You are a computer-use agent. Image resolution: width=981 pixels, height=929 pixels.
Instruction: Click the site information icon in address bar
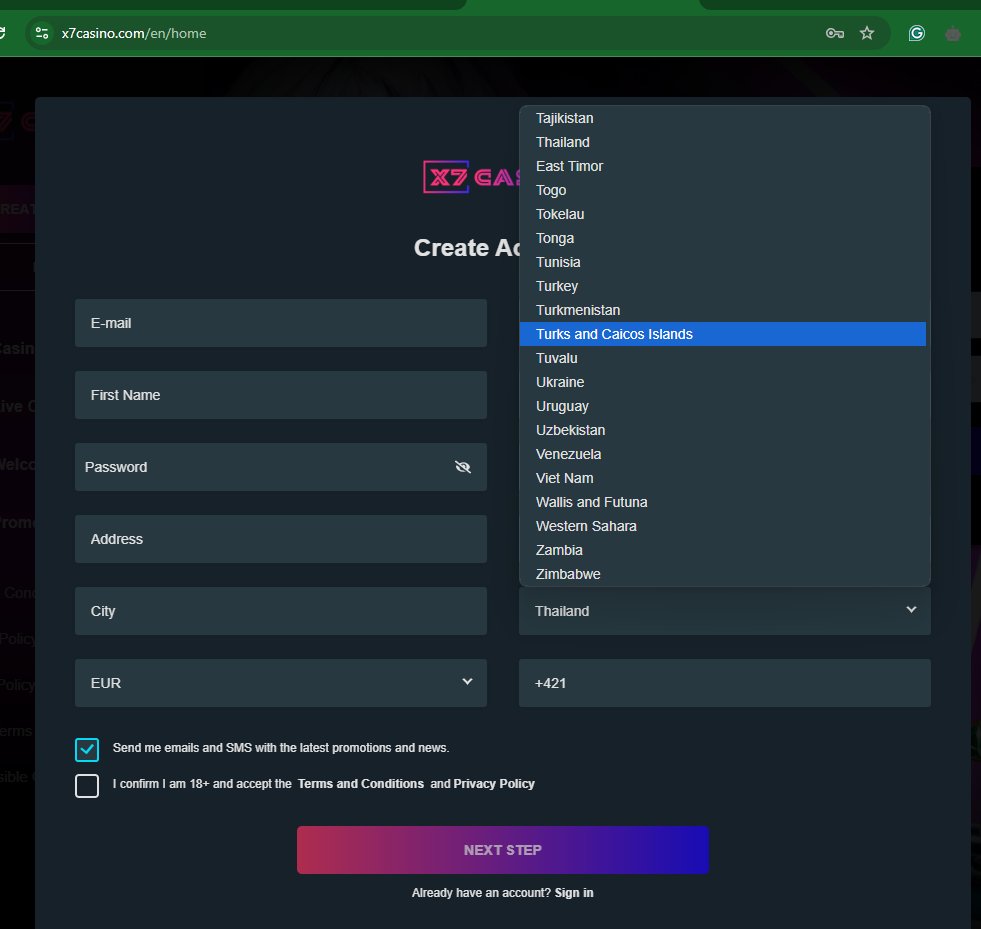[x=41, y=33]
